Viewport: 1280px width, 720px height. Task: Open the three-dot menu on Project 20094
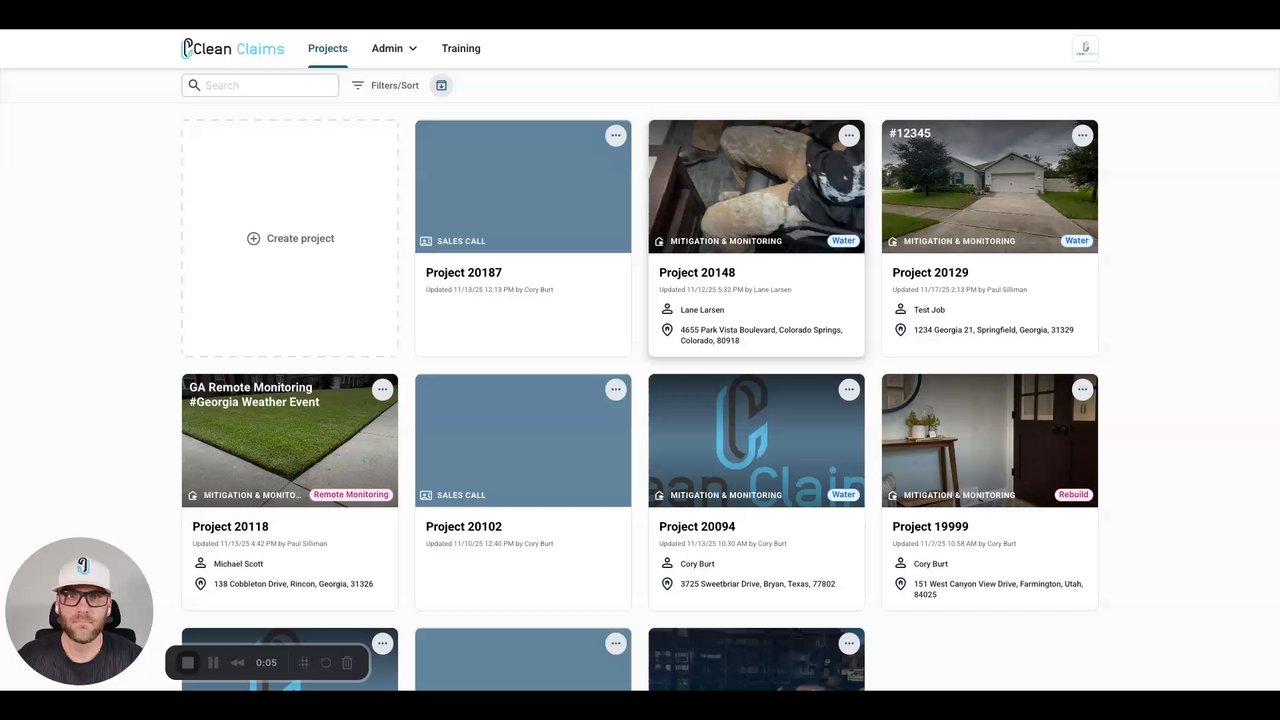(x=849, y=390)
